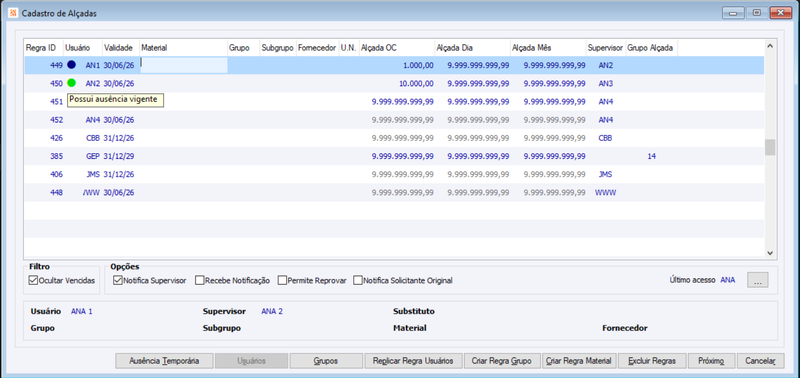This screenshot has width=800, height=378.
Task: Click the Validade column header
Action: click(120, 48)
